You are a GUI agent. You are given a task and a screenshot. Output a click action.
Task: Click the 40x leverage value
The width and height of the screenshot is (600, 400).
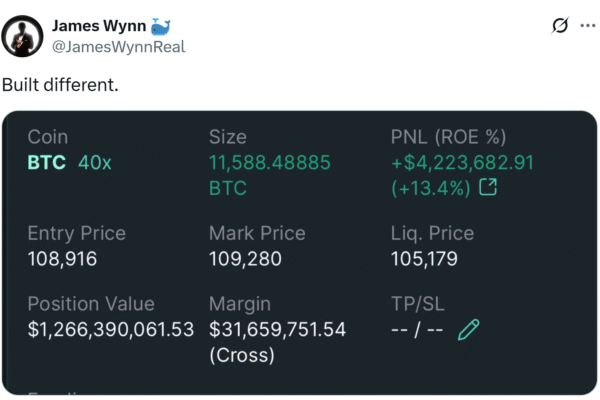95,163
